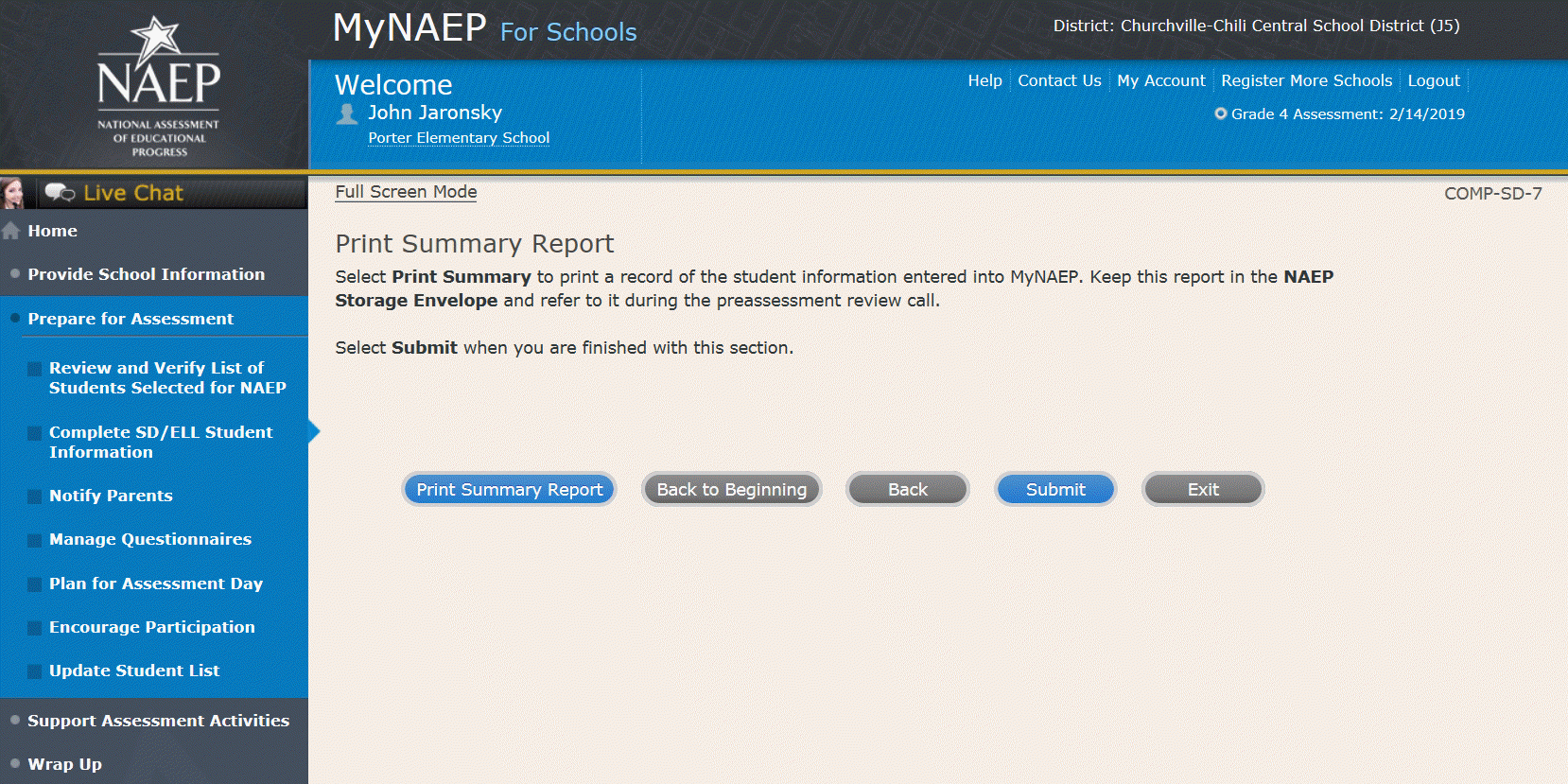The image size is (1568, 784).
Task: Expand Support Assessment Activities section
Action: [158, 721]
